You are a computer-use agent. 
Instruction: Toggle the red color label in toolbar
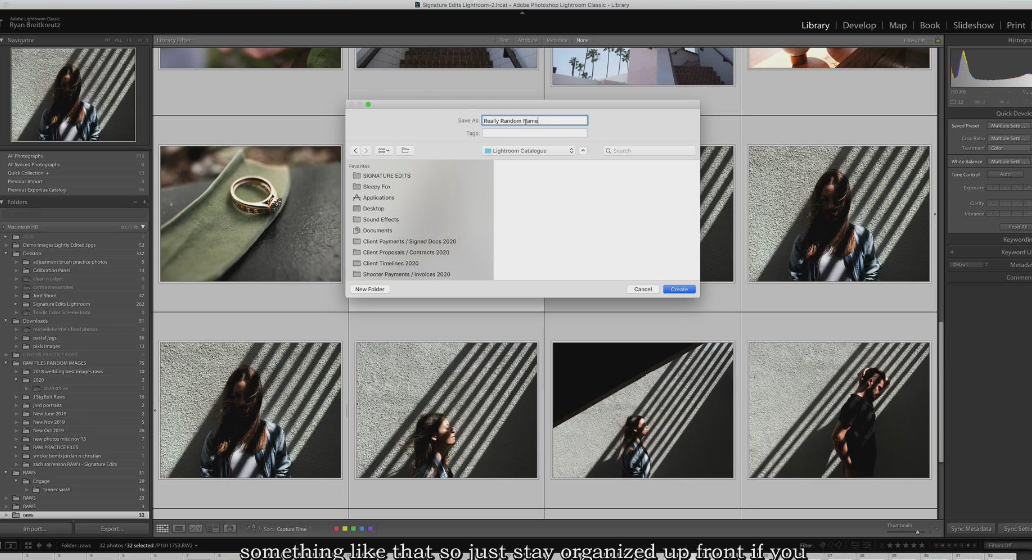coord(337,528)
